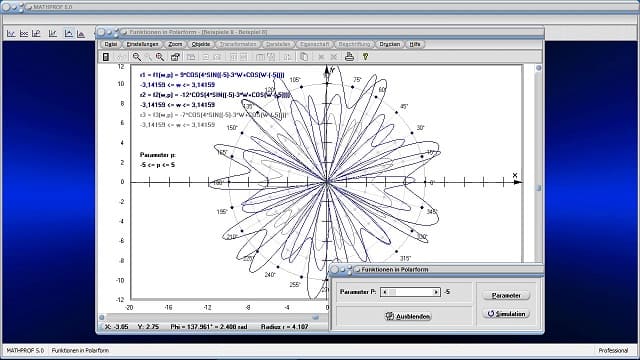Viewport: 640px width, 360px height.
Task: Click second graph icon in main MATHPROF toolbar
Action: [24, 33]
